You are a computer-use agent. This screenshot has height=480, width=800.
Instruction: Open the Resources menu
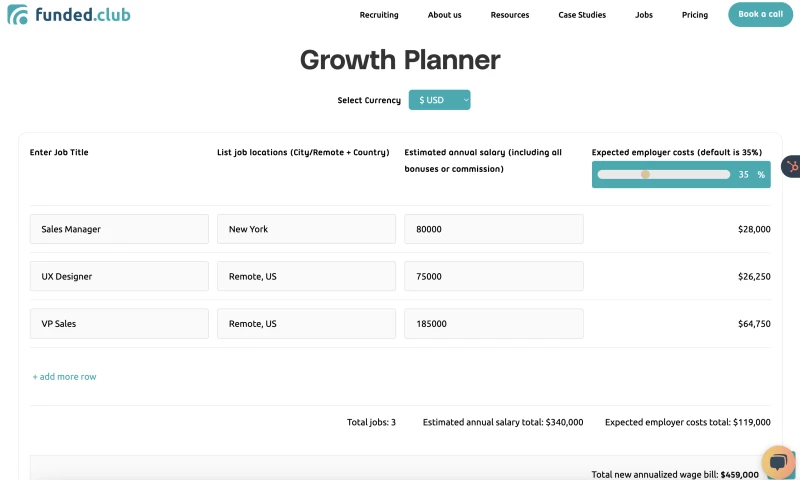coord(510,15)
